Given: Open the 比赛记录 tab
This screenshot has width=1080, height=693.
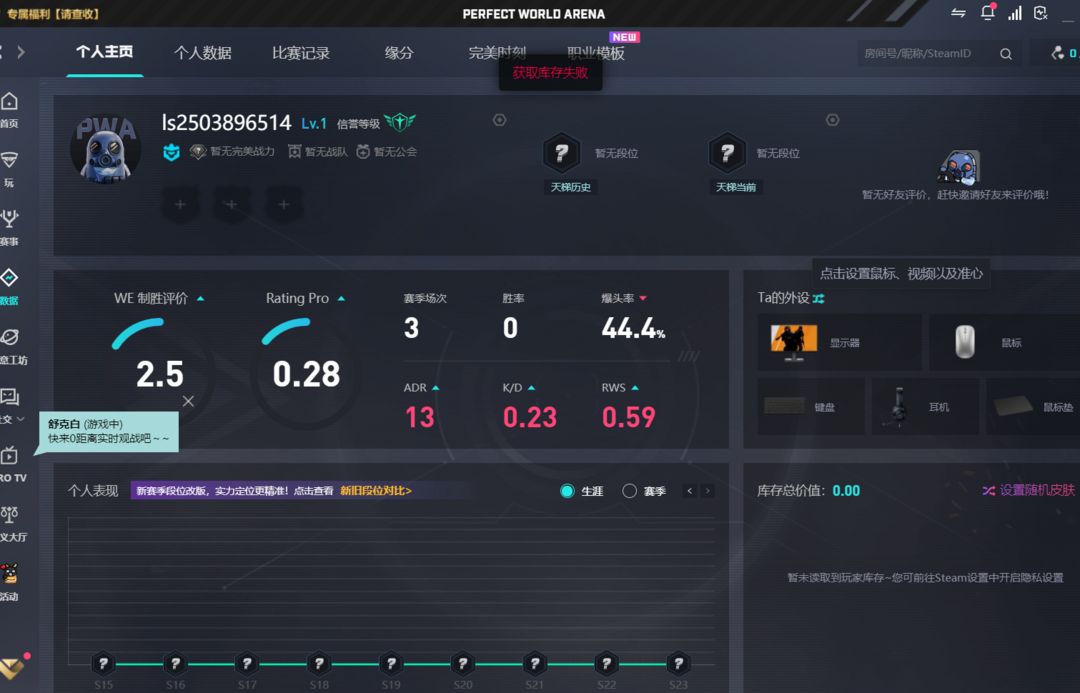Looking at the screenshot, I should click(x=301, y=53).
